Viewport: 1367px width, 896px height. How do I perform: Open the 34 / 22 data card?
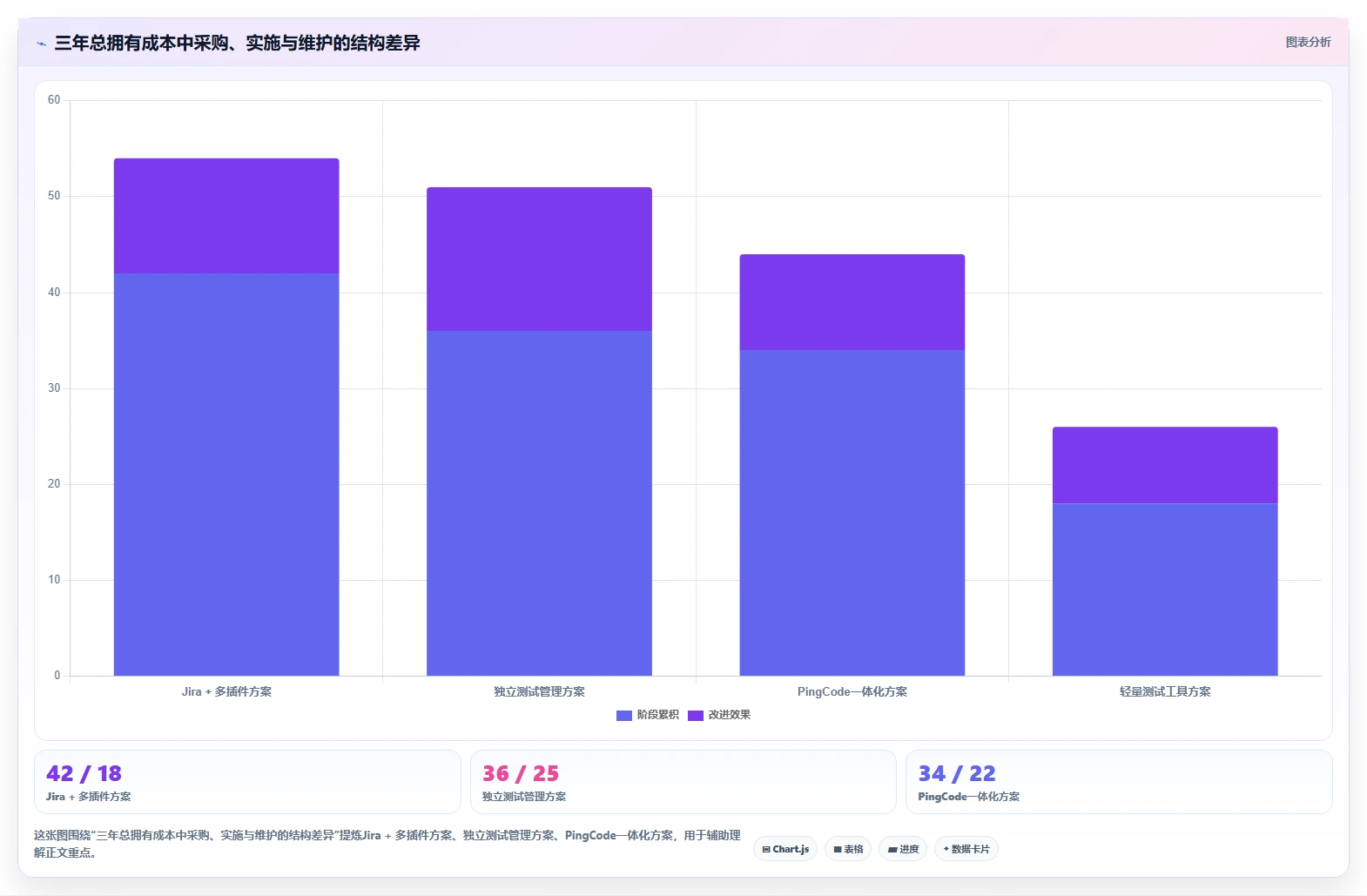1119,782
